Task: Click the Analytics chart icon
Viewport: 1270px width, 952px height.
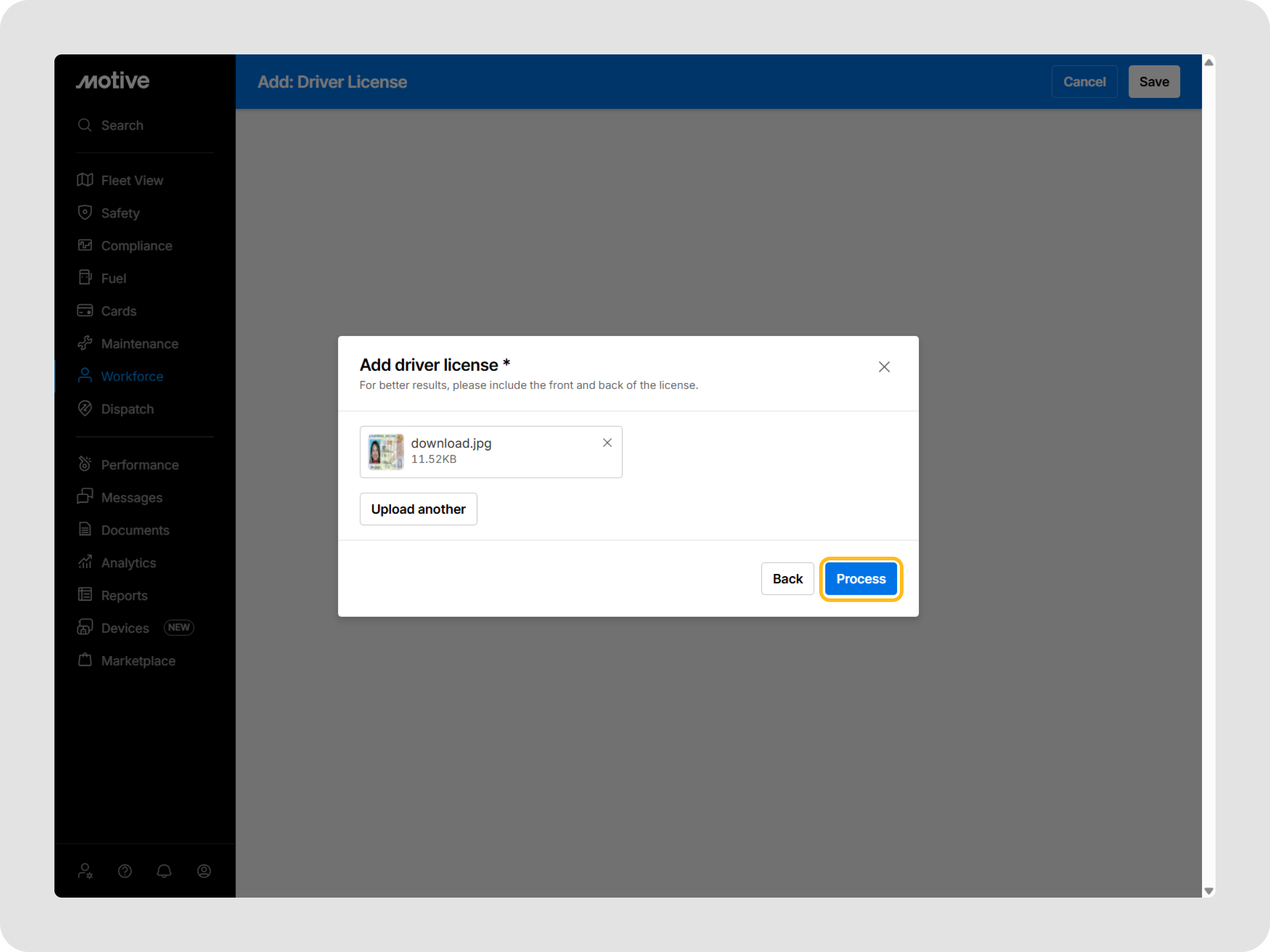Action: 85,563
